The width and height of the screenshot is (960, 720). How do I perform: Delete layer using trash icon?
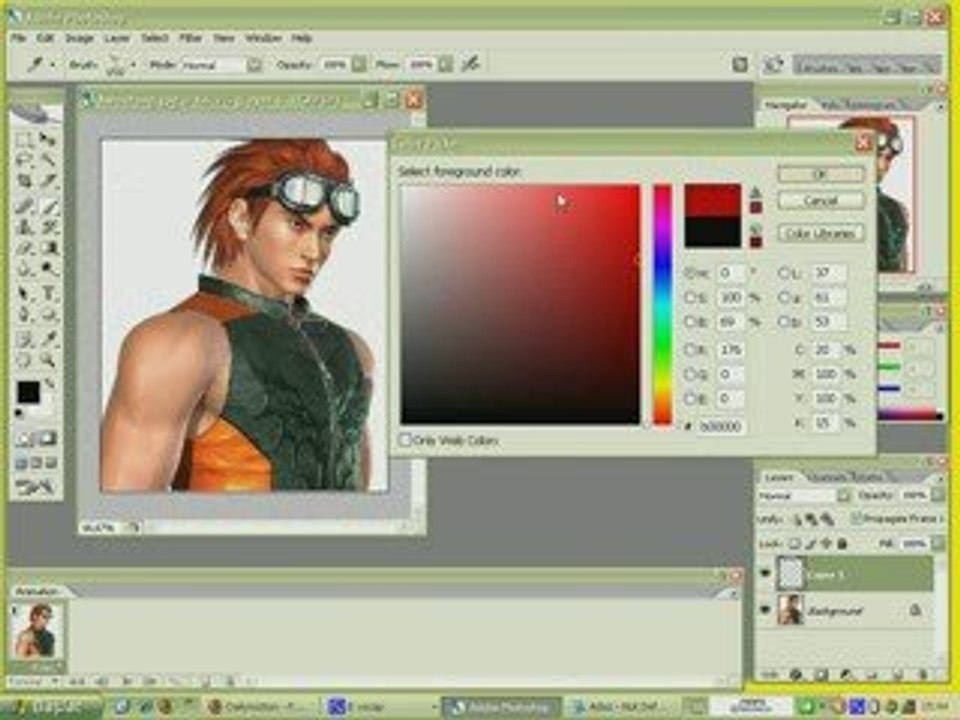(922, 675)
